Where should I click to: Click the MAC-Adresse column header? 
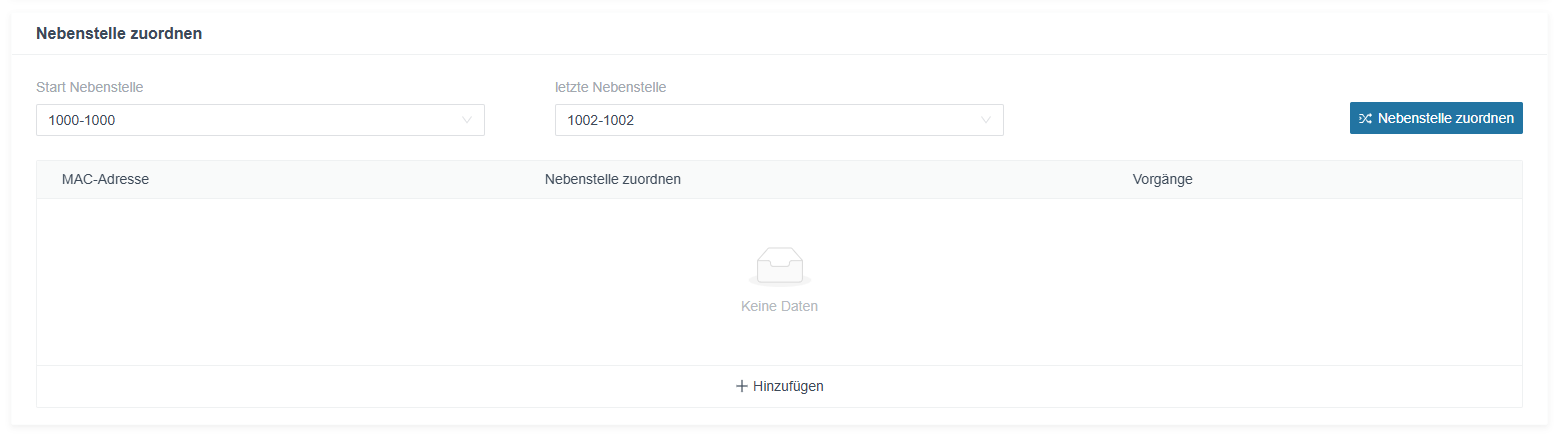(105, 179)
